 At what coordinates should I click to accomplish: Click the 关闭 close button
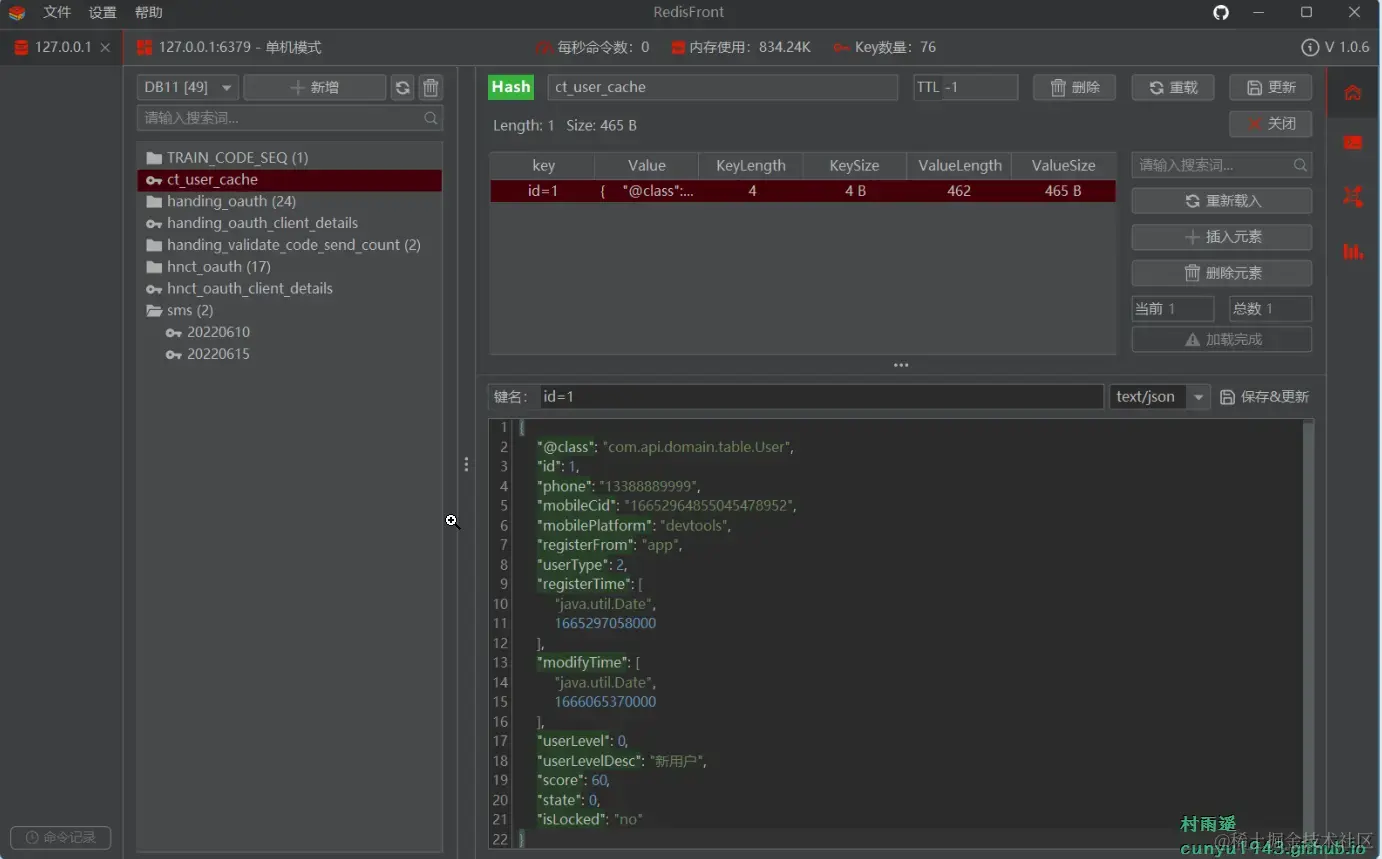(x=1271, y=124)
